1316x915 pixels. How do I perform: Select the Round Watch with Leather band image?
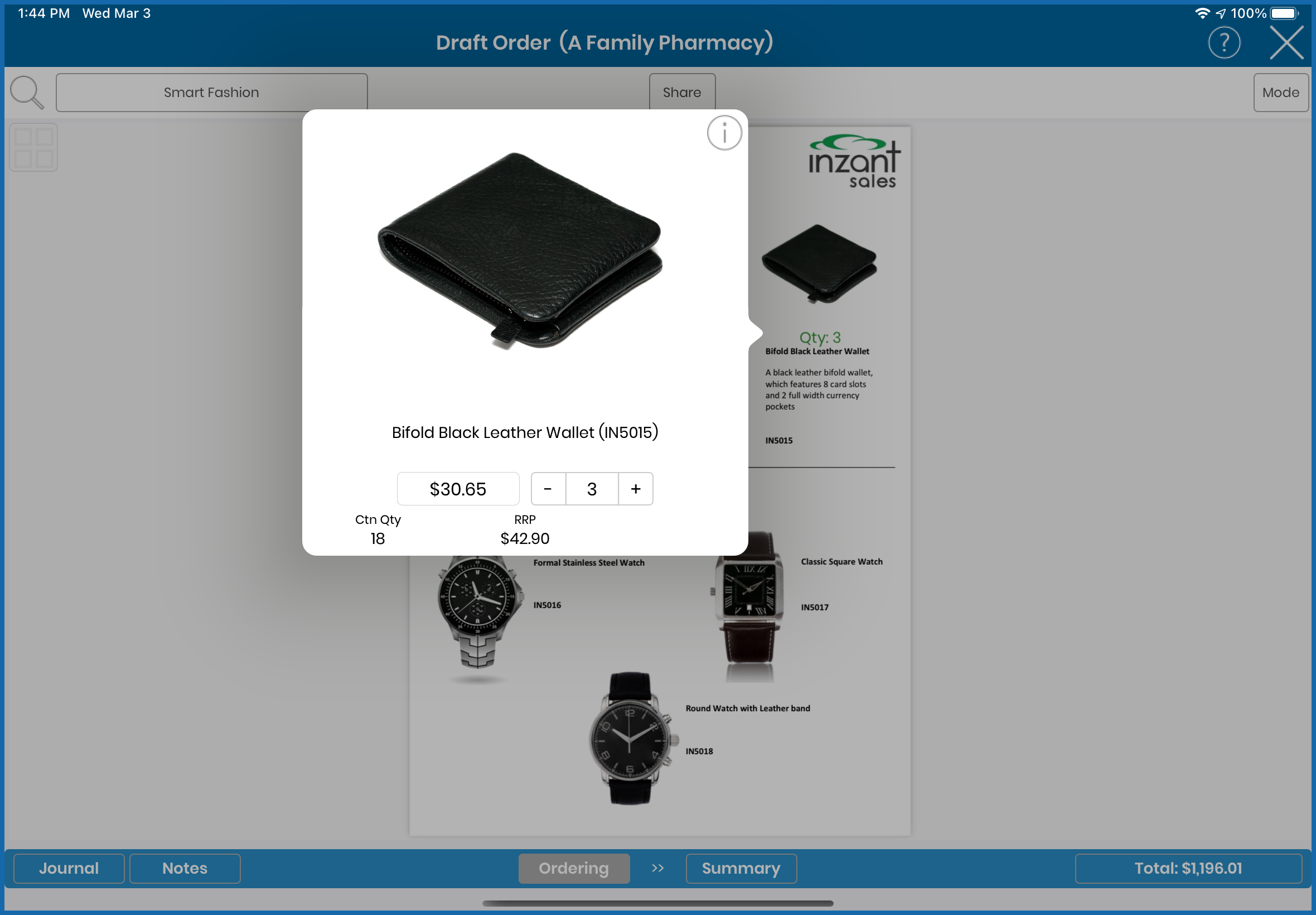pyautogui.click(x=630, y=740)
